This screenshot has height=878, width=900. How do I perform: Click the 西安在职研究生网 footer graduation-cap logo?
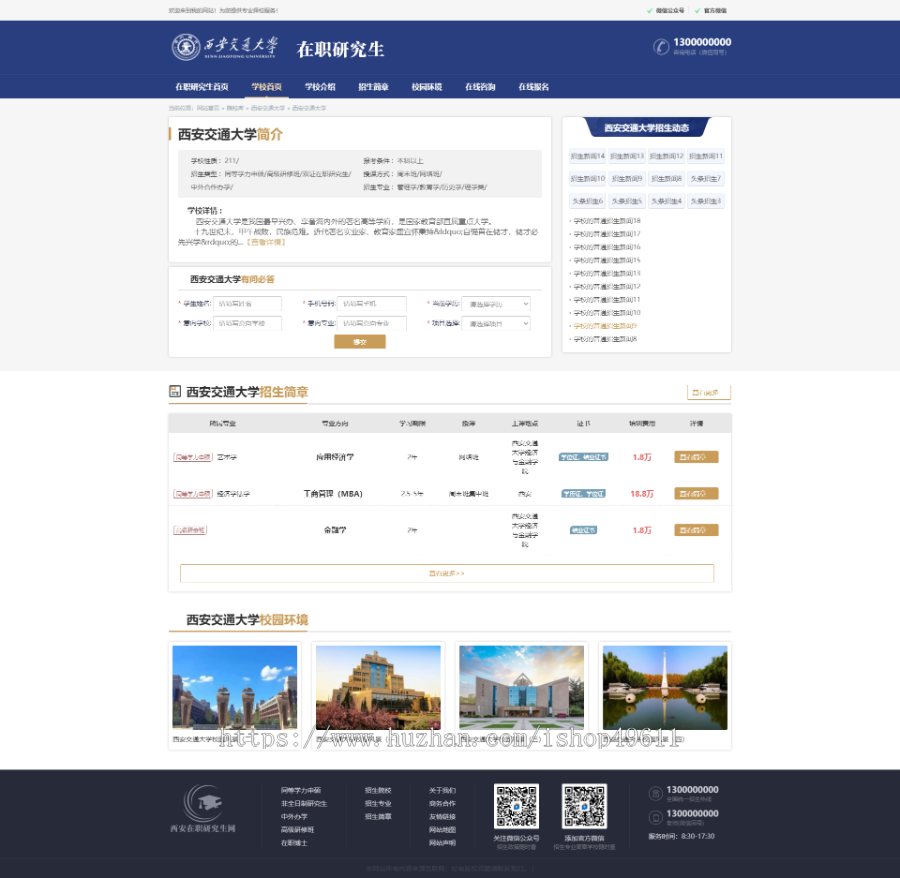[203, 809]
